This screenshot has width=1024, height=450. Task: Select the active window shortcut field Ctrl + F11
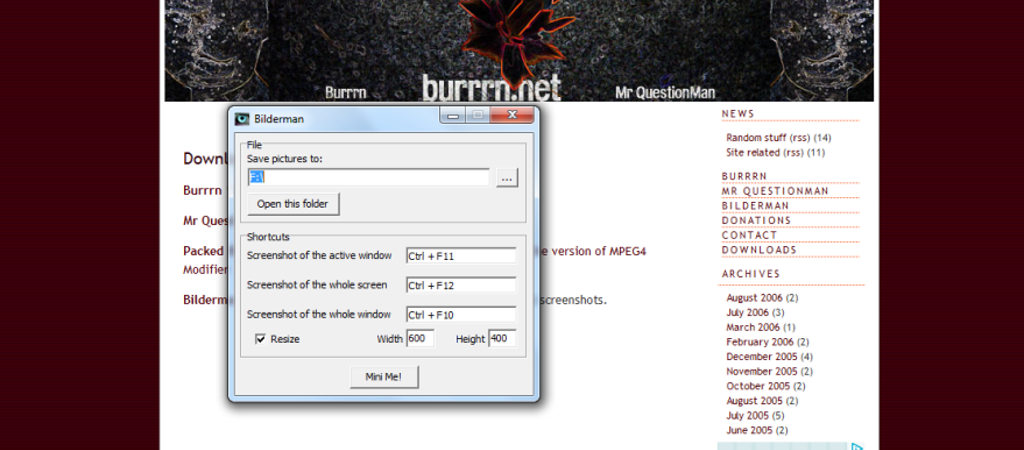coord(461,256)
